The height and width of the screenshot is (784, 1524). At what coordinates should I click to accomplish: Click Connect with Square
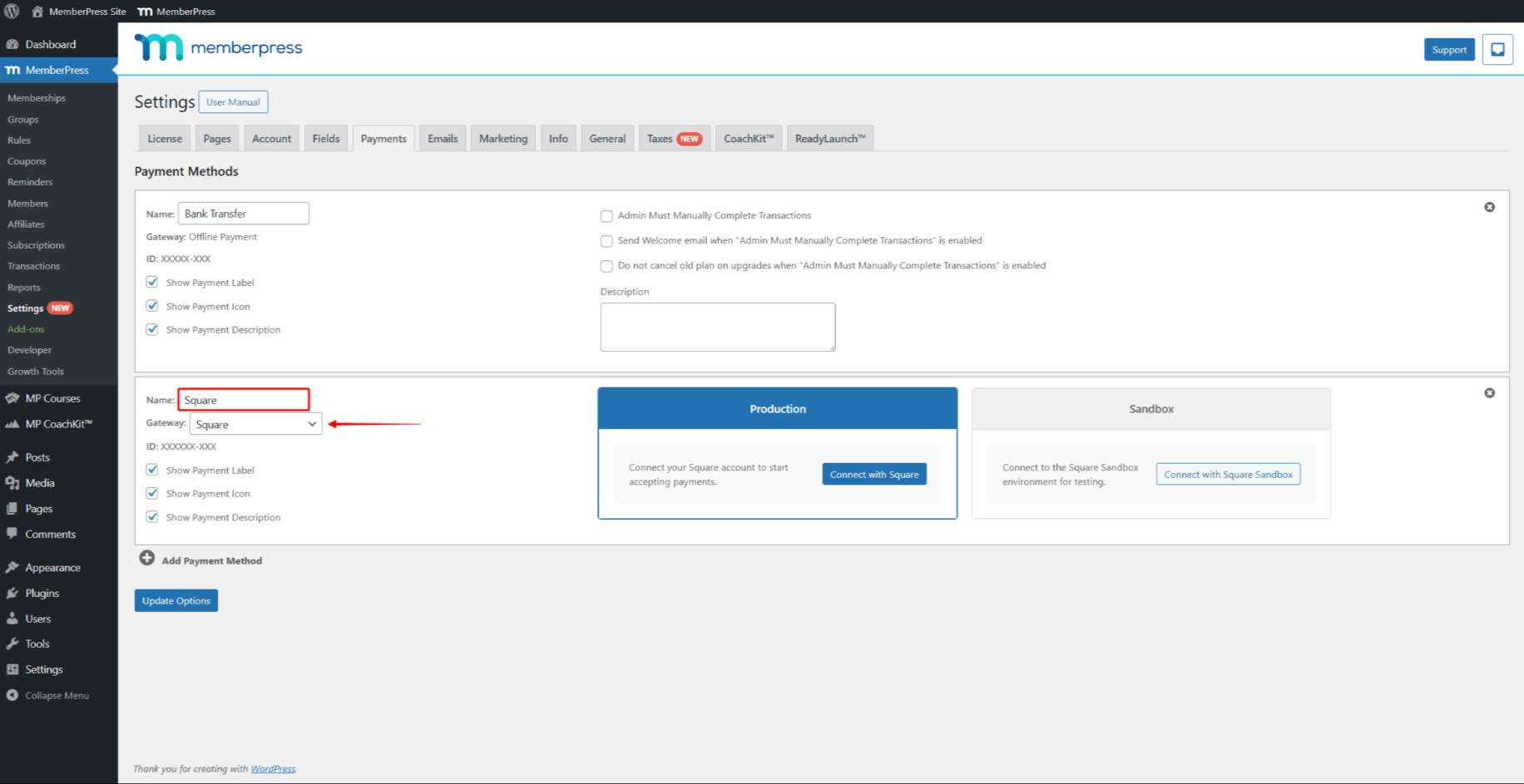click(874, 474)
